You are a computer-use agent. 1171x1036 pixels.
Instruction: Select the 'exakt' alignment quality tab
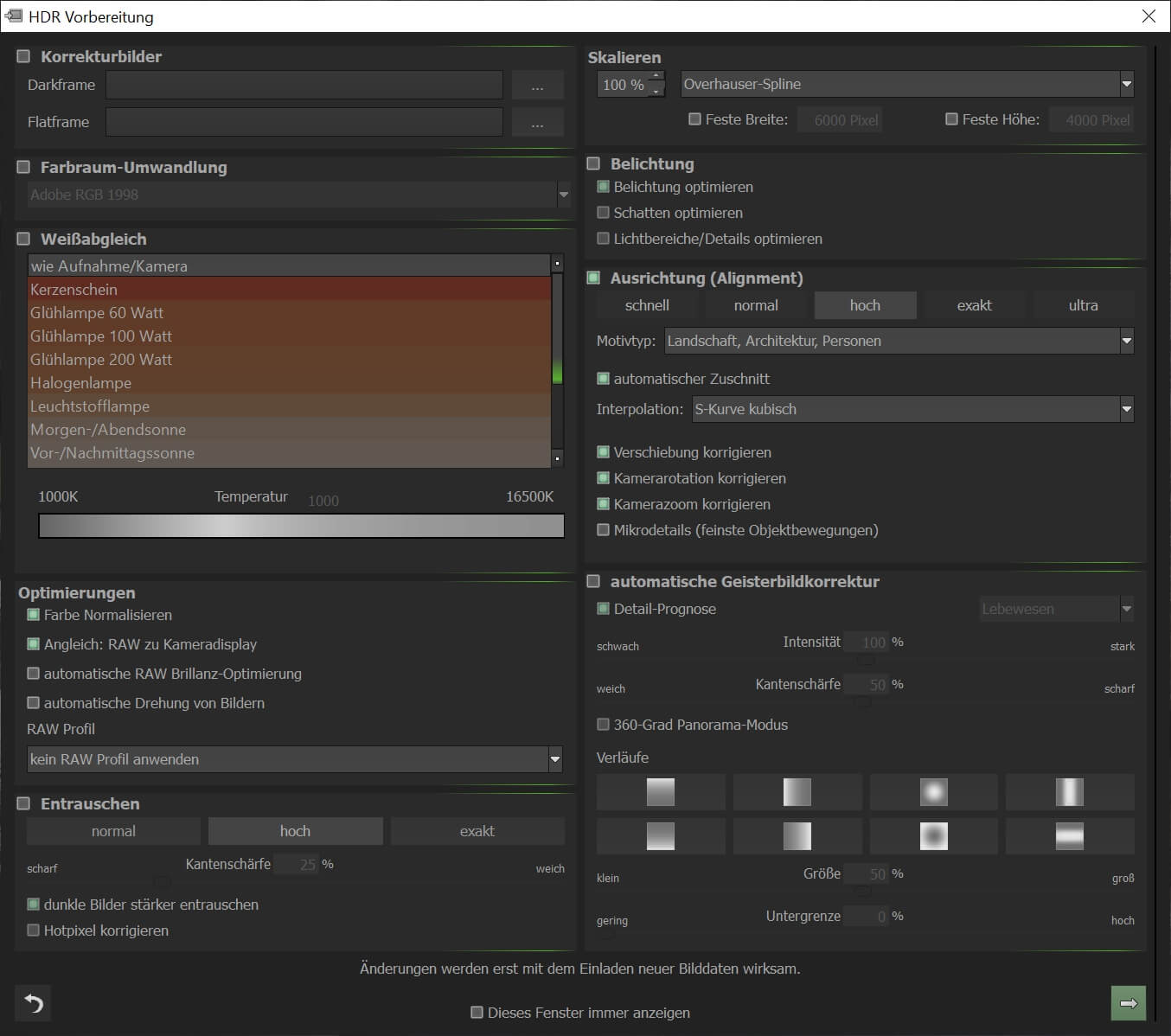pyautogui.click(x=974, y=305)
